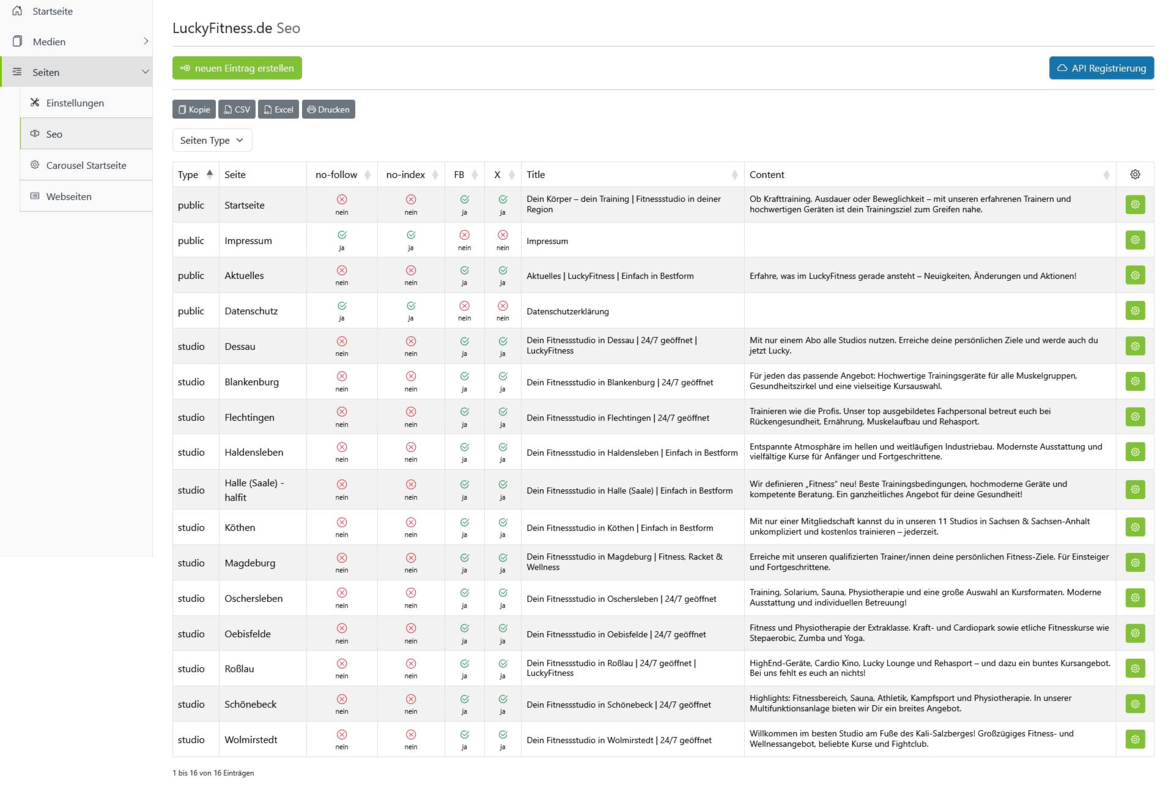Open the Seiten Type dropdown
This screenshot has width=1174, height=800.
point(212,140)
